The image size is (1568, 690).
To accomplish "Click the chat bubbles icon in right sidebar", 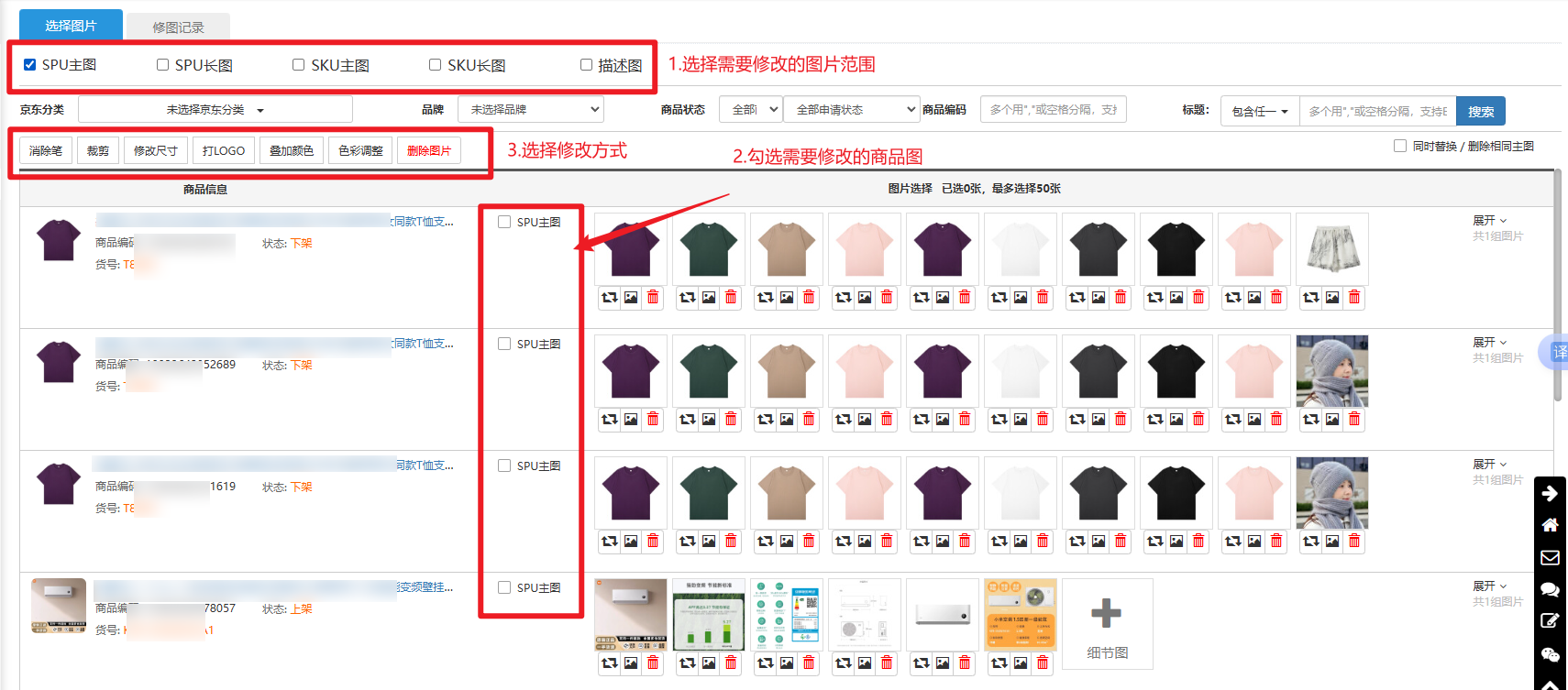I will pyautogui.click(x=1550, y=589).
